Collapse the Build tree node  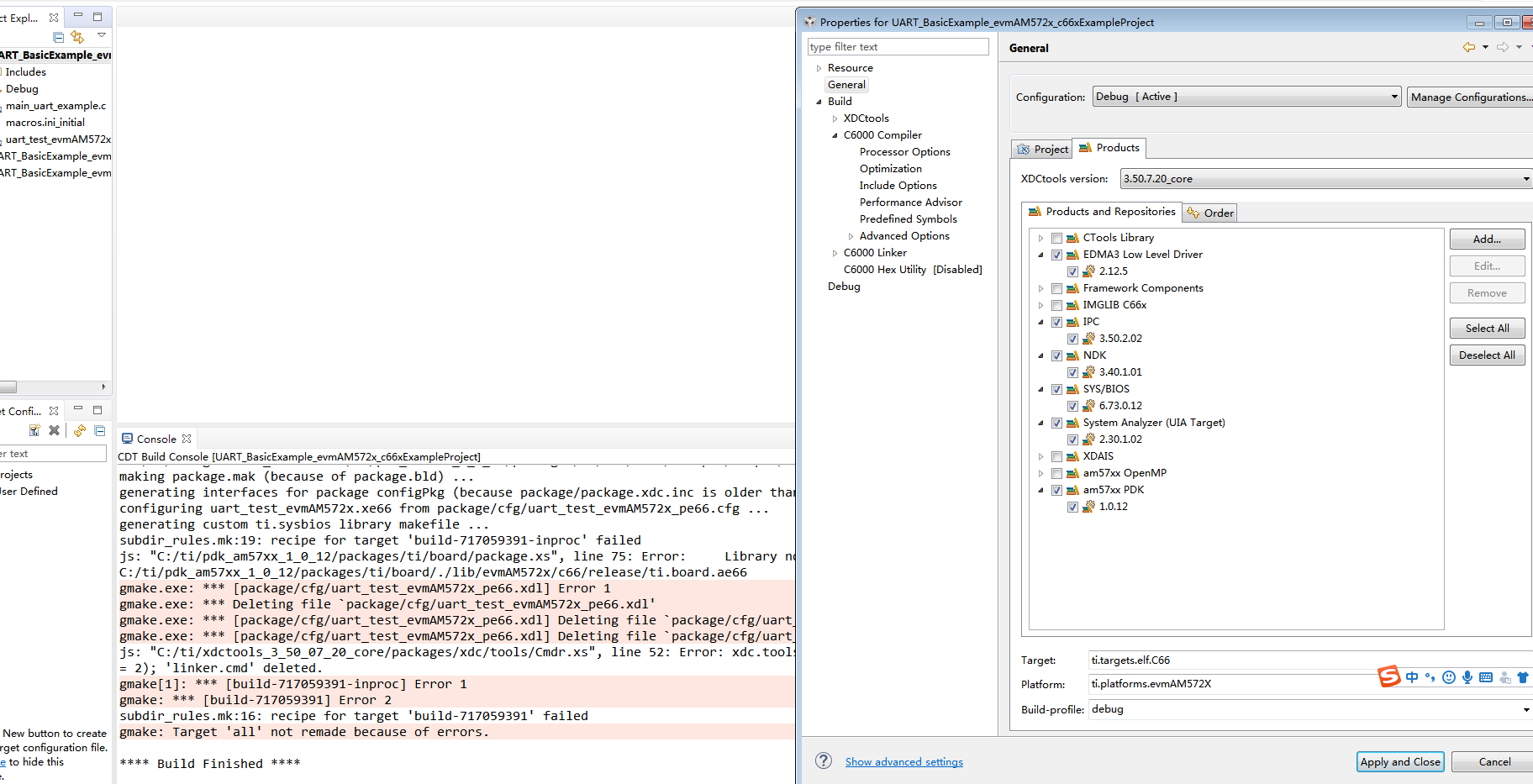pyautogui.click(x=819, y=102)
